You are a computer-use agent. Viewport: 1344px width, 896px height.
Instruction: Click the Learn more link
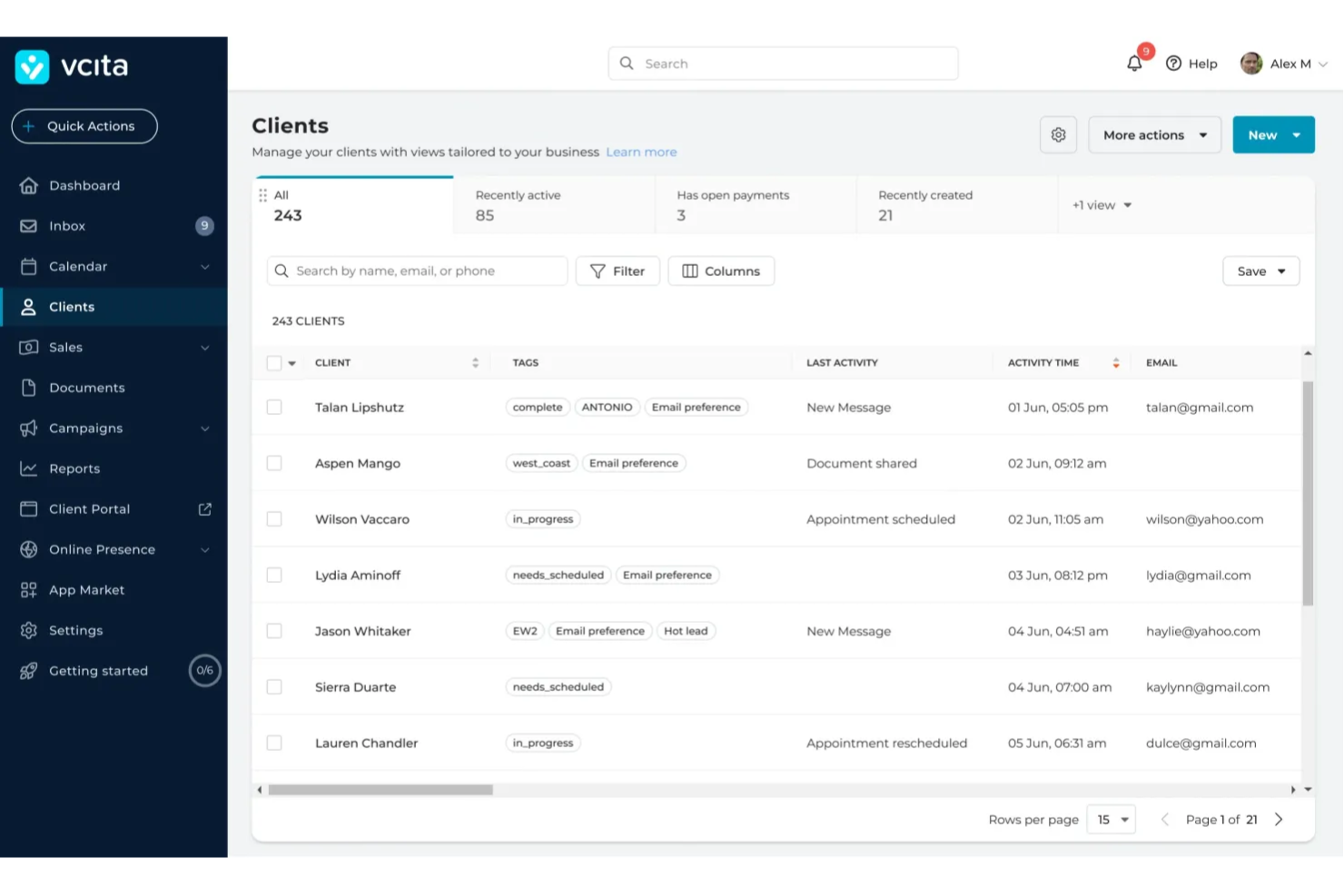641,152
